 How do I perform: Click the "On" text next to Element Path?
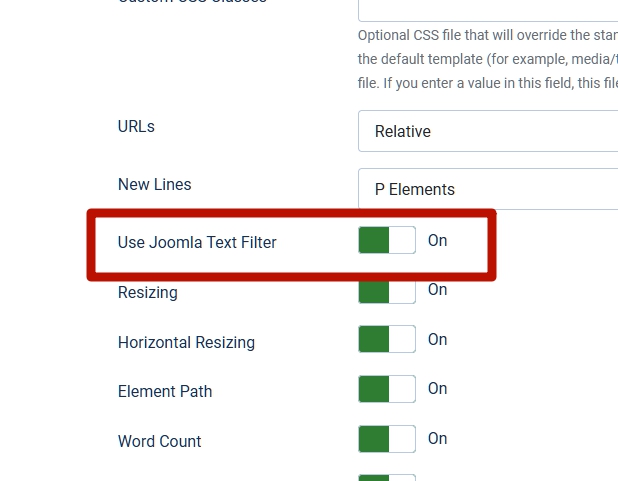tap(437, 389)
